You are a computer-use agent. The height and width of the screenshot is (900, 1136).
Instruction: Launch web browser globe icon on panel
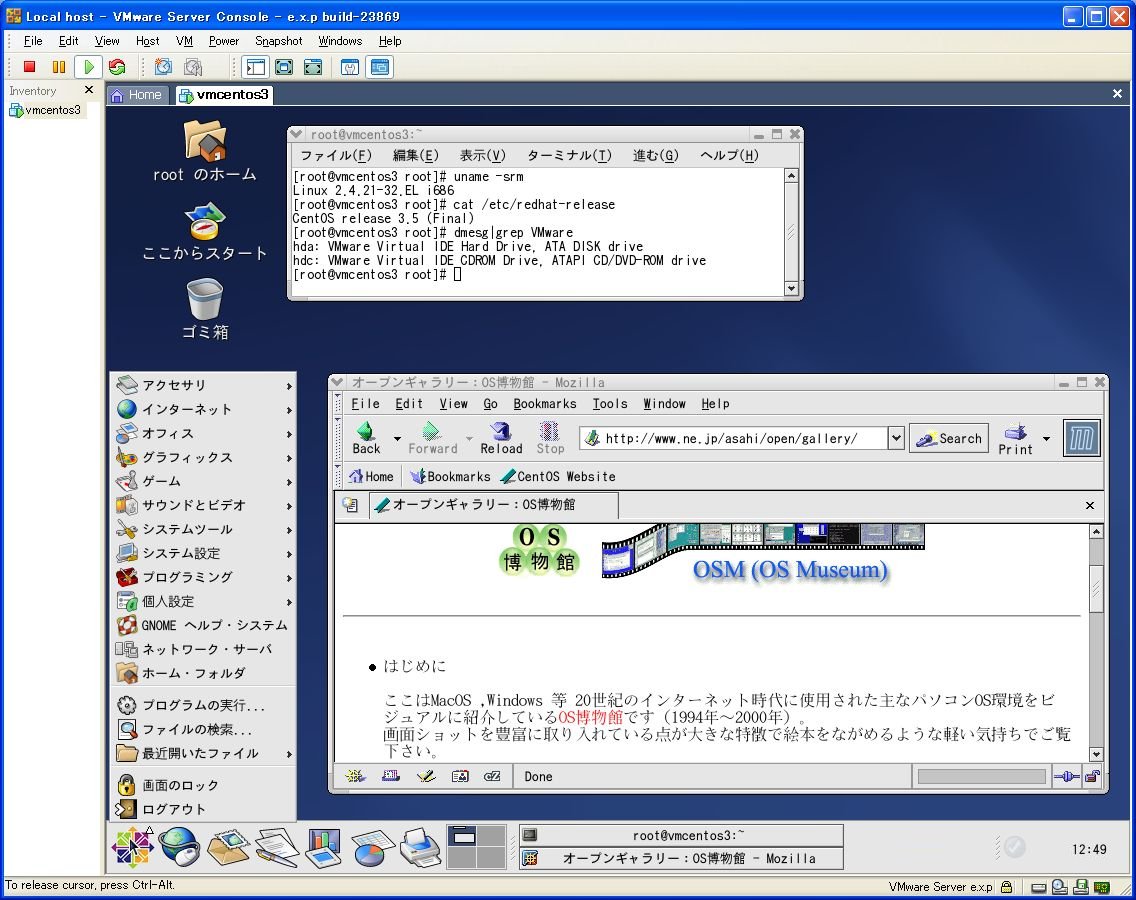point(179,846)
